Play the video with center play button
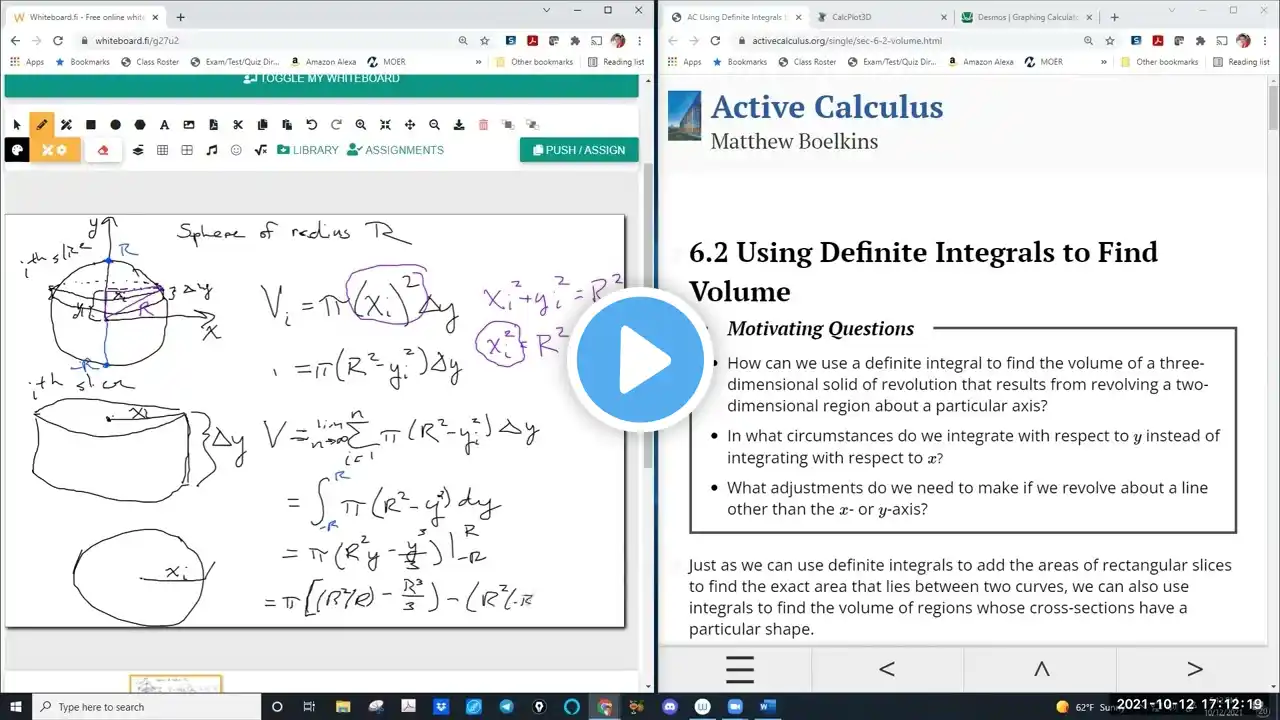This screenshot has width=1280, height=720. [640, 360]
